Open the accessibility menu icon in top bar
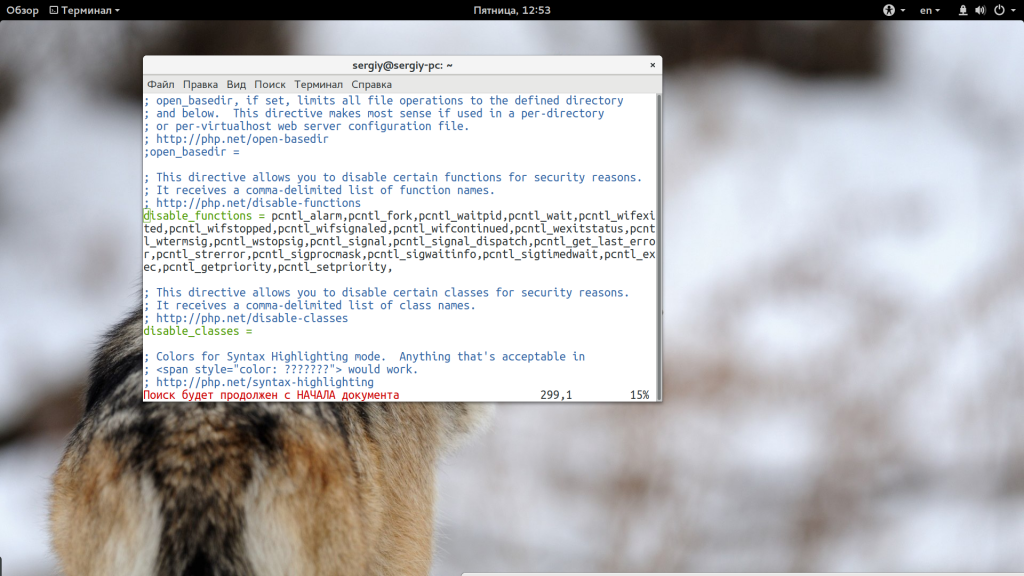 888,10
